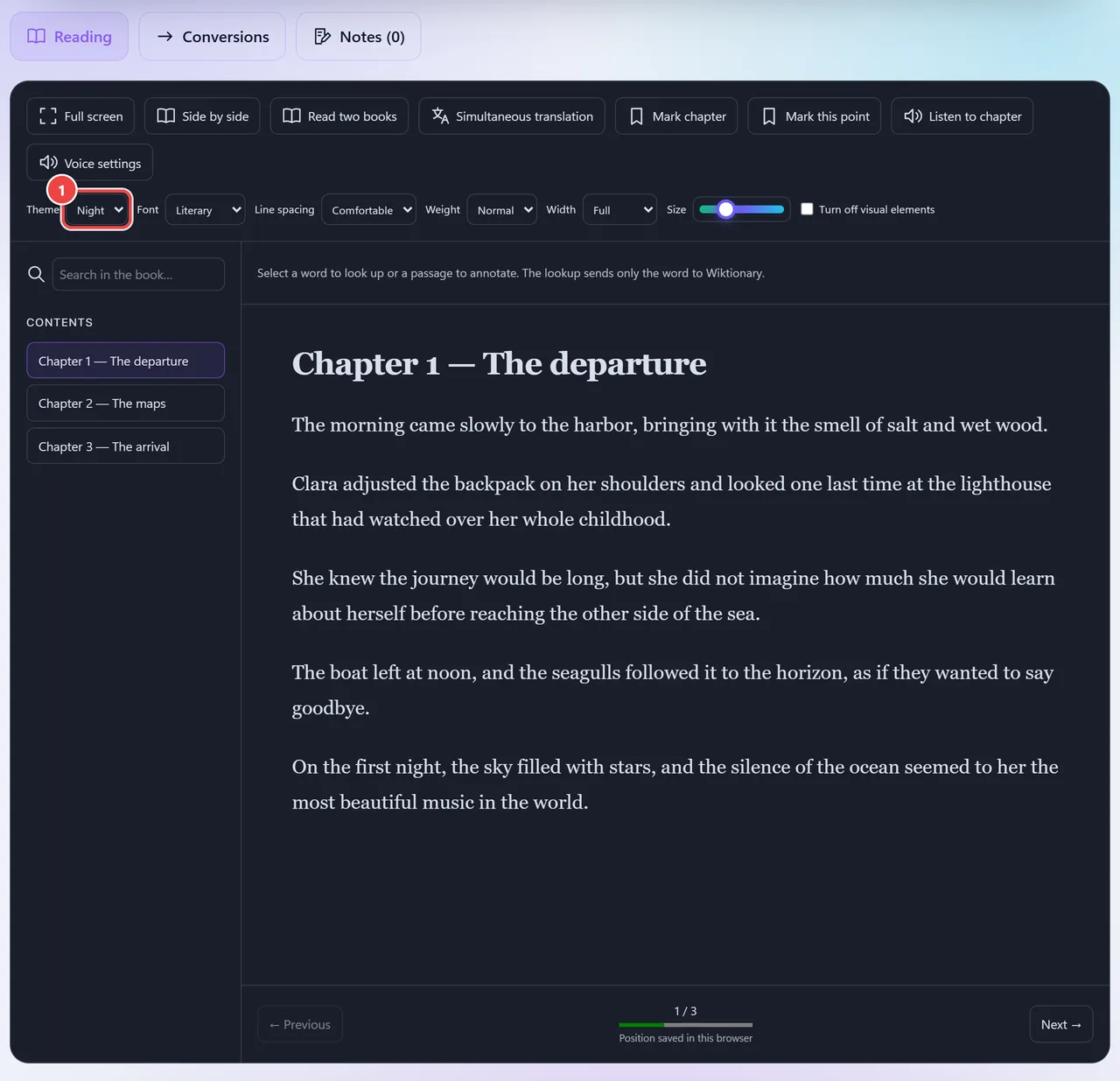Click the Mark chapter bookmark icon
Viewport: 1120px width, 1081px height.
pyautogui.click(x=637, y=116)
